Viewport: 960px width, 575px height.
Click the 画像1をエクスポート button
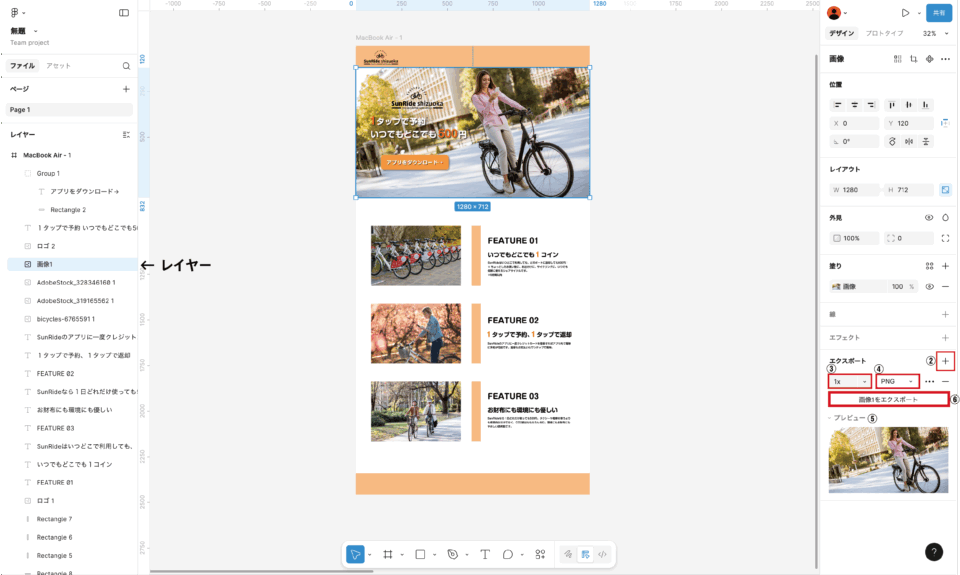(888, 400)
